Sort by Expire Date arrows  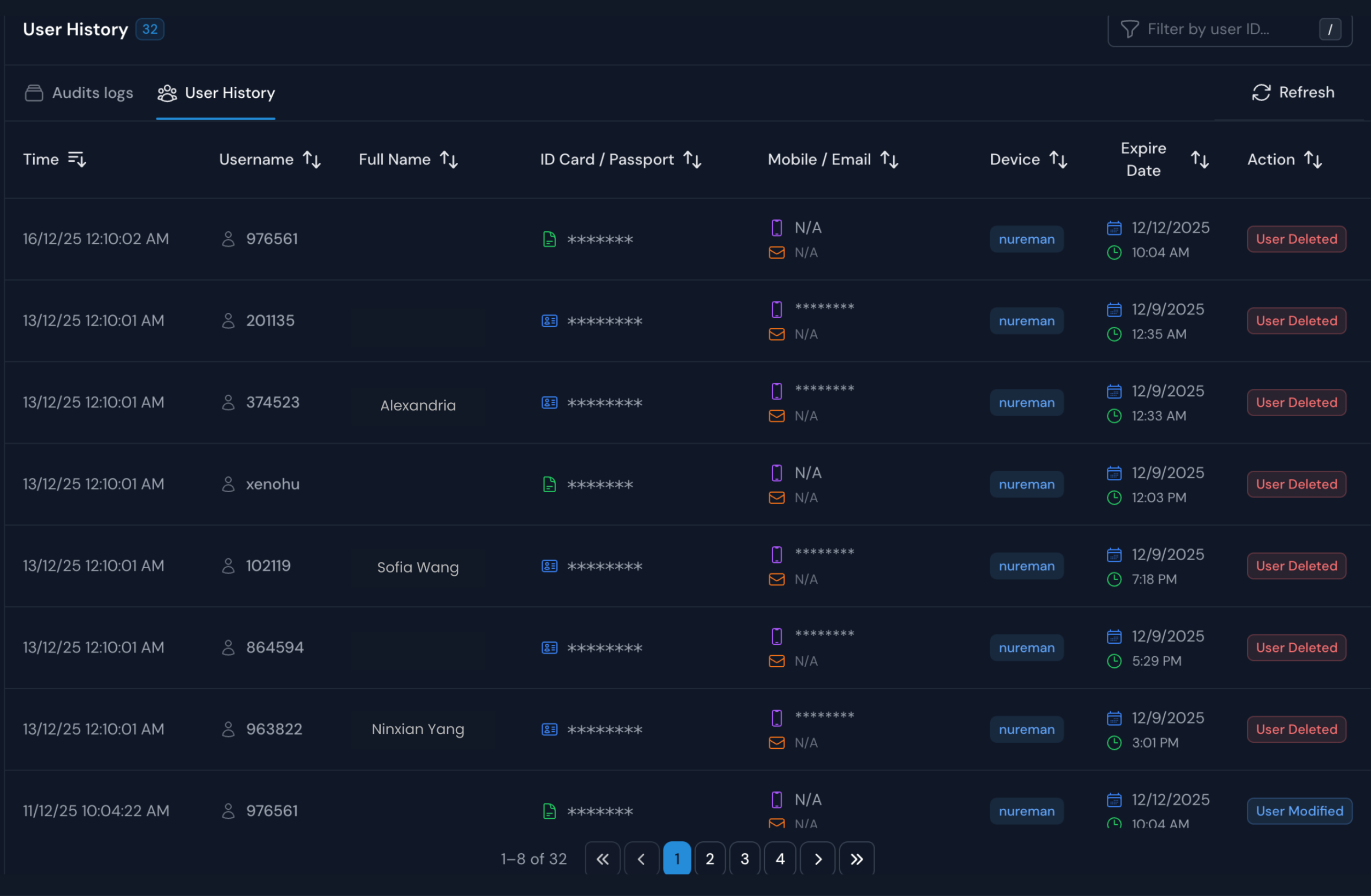pyautogui.click(x=1199, y=160)
